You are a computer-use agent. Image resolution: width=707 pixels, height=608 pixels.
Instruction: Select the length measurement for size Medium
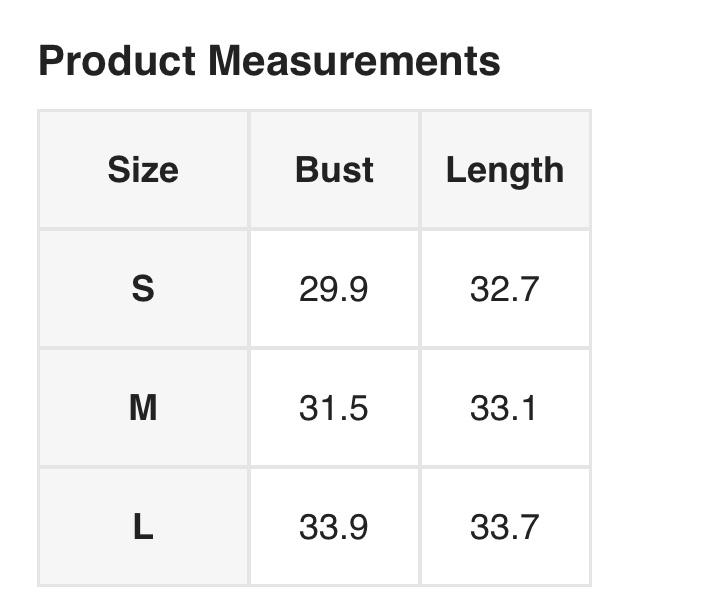pyautogui.click(x=504, y=408)
